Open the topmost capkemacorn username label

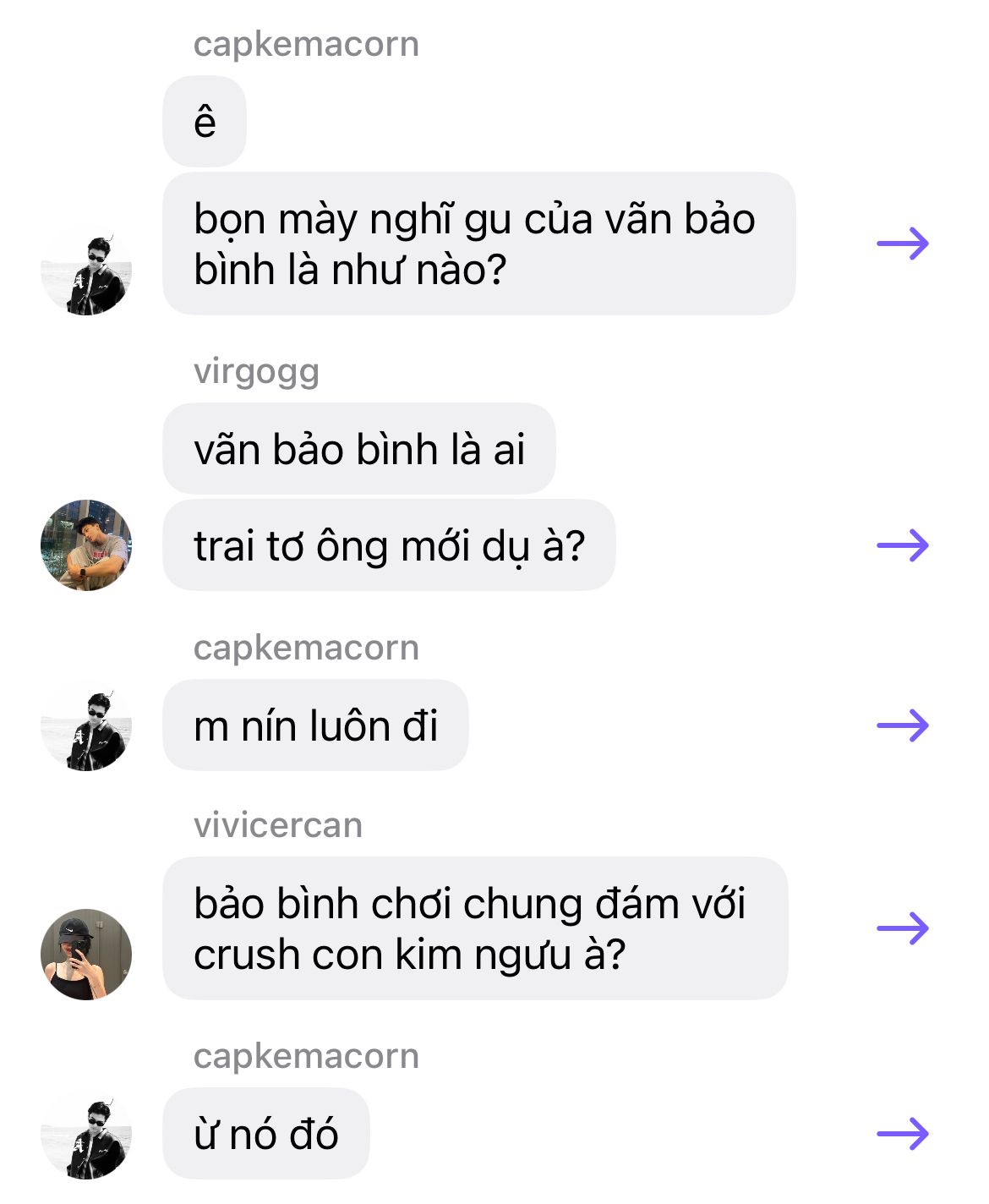point(306,44)
